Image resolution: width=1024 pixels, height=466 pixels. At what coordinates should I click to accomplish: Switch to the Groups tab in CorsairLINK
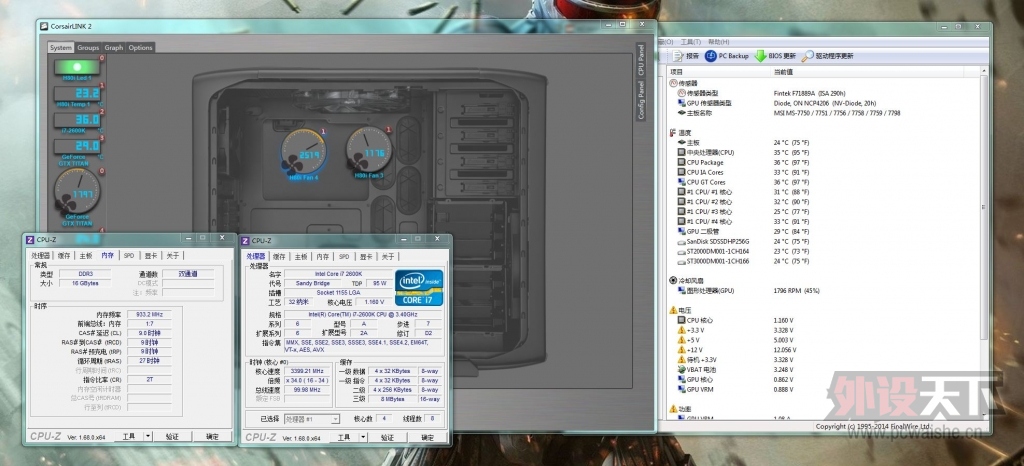coord(88,48)
